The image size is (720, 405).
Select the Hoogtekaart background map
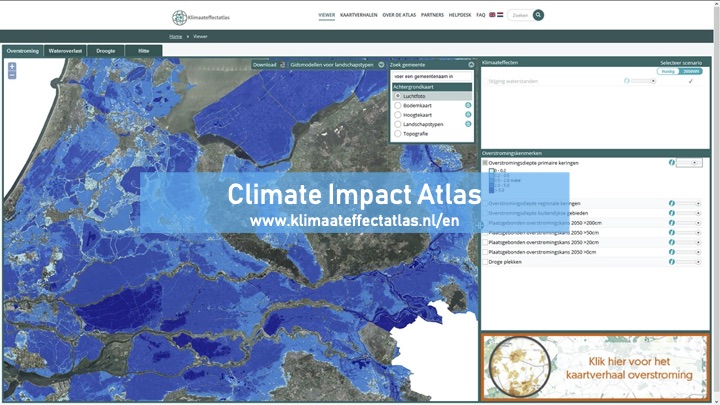point(398,115)
